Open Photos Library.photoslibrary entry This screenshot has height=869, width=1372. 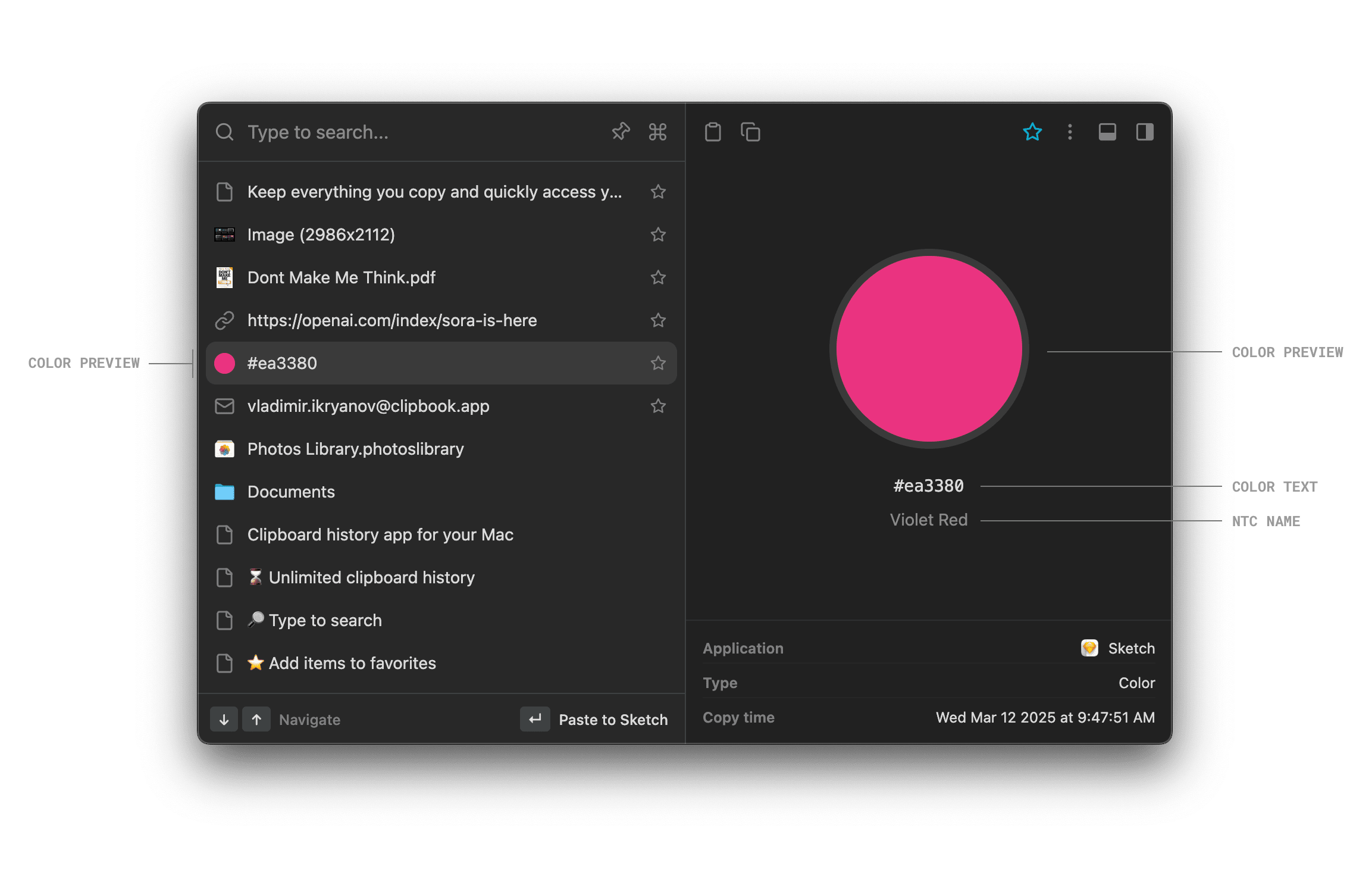(x=355, y=449)
